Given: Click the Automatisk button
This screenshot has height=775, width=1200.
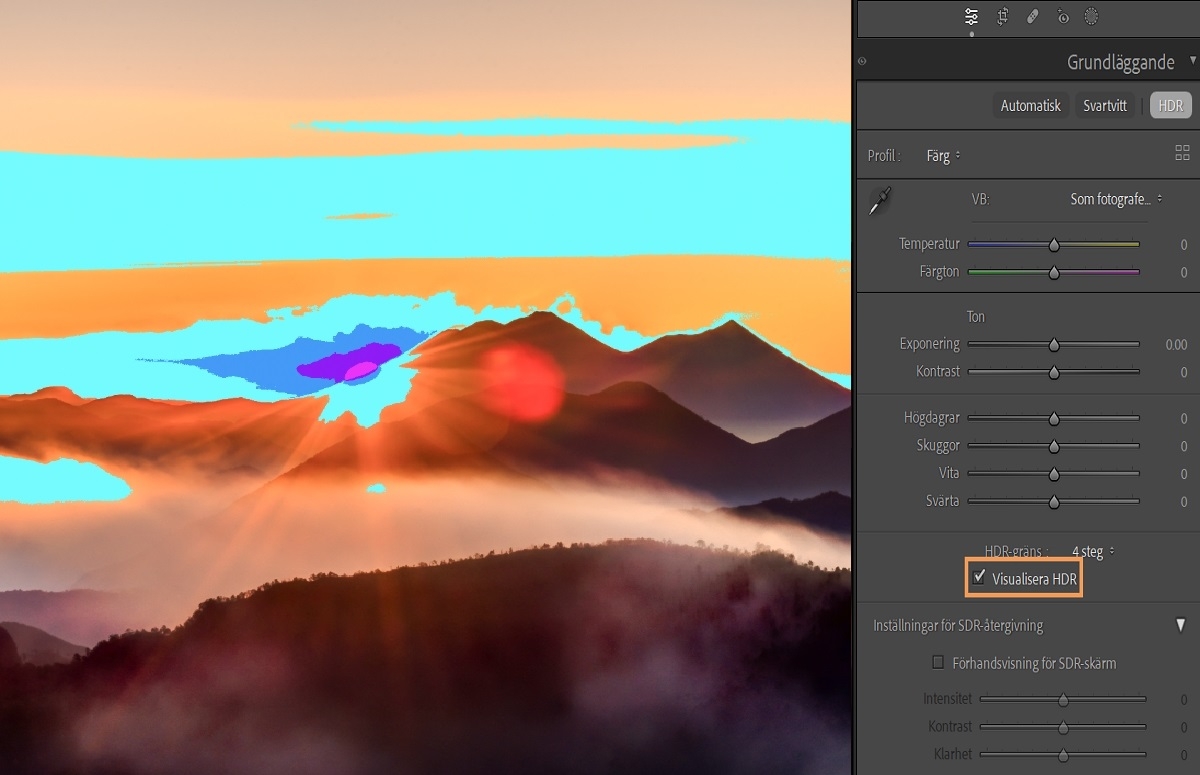Looking at the screenshot, I should tap(1030, 105).
